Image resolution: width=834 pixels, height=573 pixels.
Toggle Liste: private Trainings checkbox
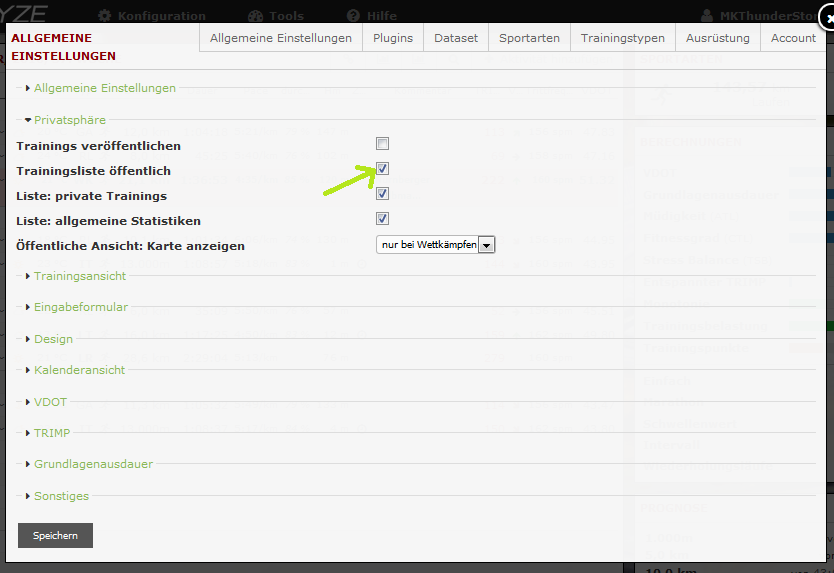pyautogui.click(x=382, y=194)
